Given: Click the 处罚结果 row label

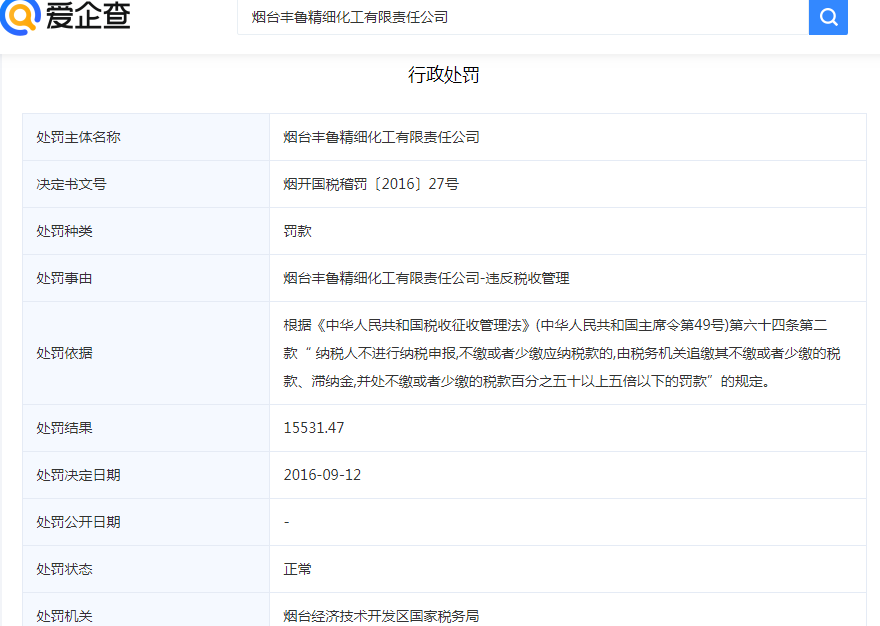Looking at the screenshot, I should tap(64, 428).
